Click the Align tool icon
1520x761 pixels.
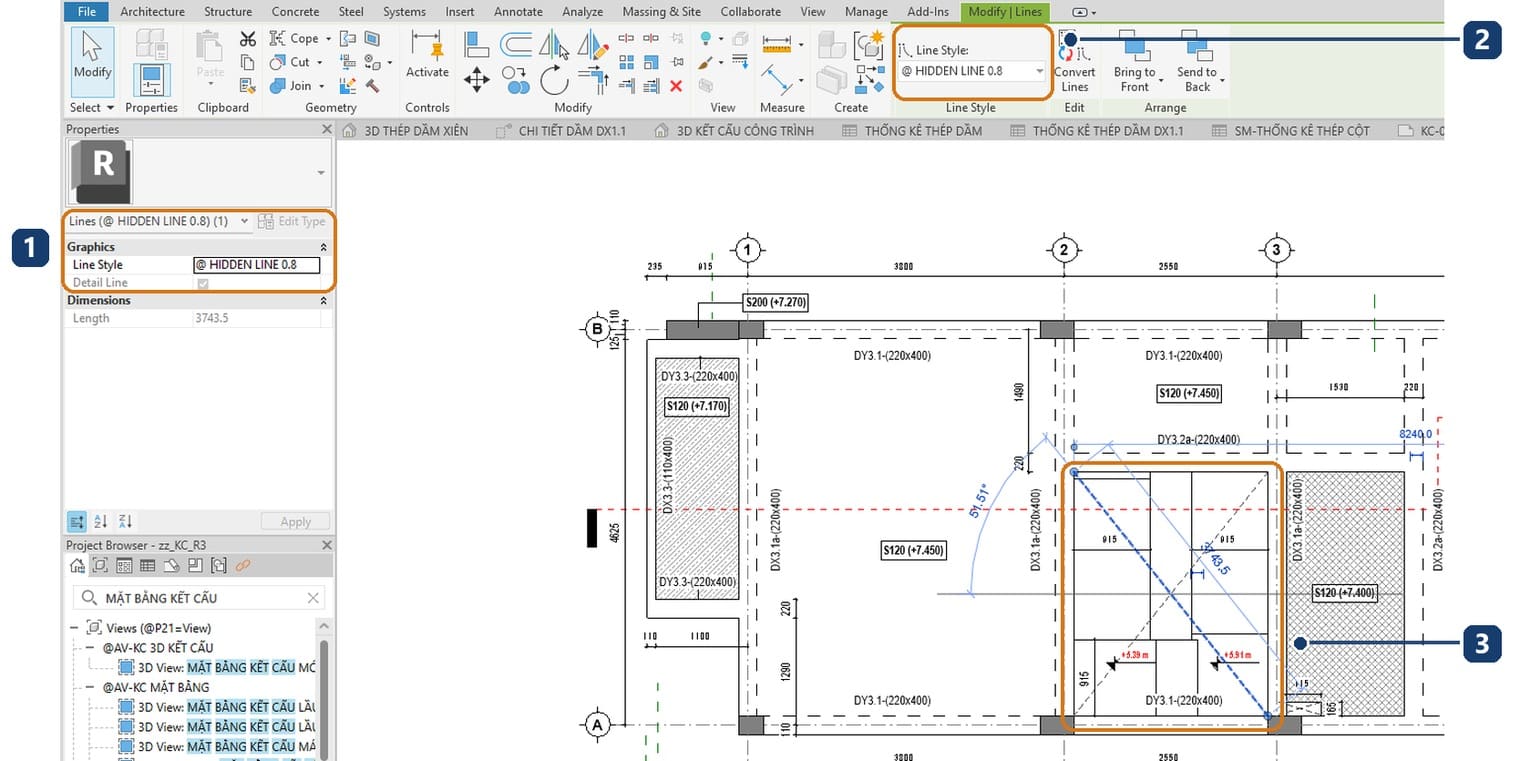(x=477, y=45)
